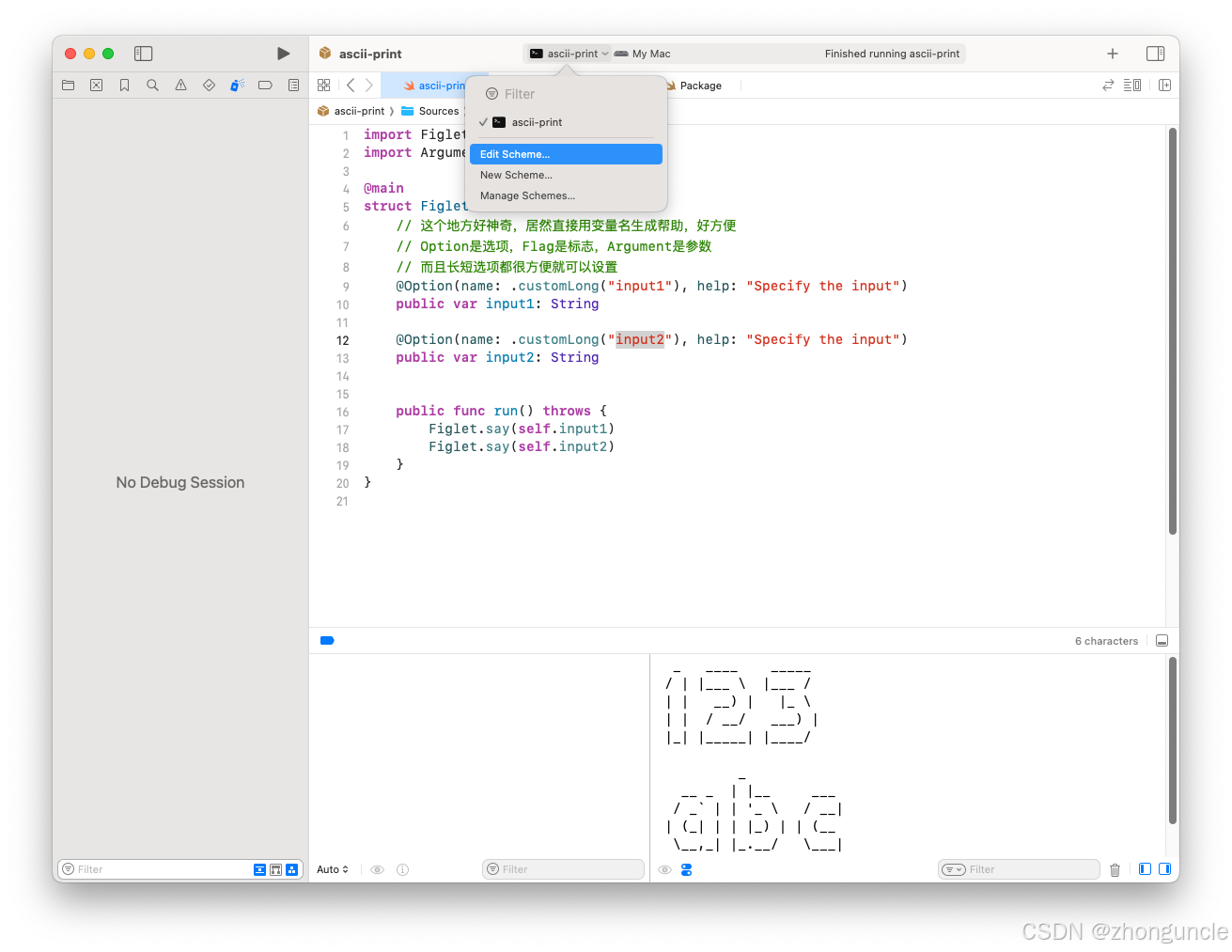Open the Issue navigator warning triangle

180,85
